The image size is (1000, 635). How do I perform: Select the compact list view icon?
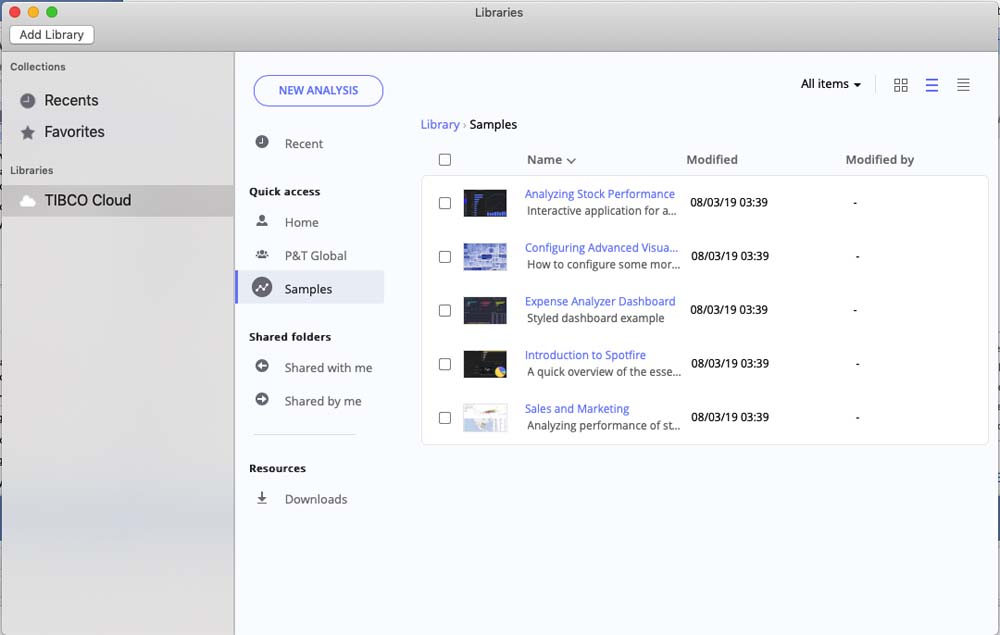[963, 85]
